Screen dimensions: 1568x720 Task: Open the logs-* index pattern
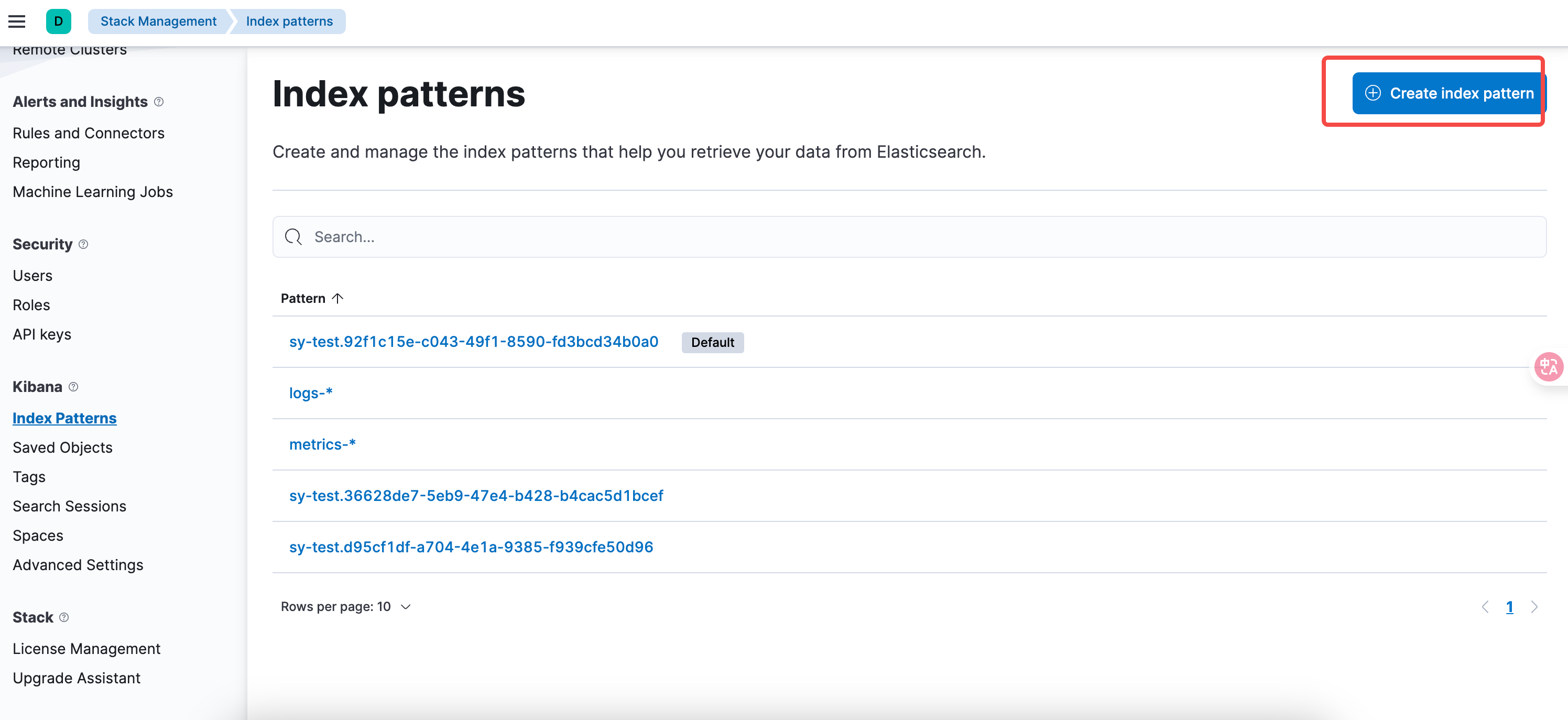tap(310, 393)
